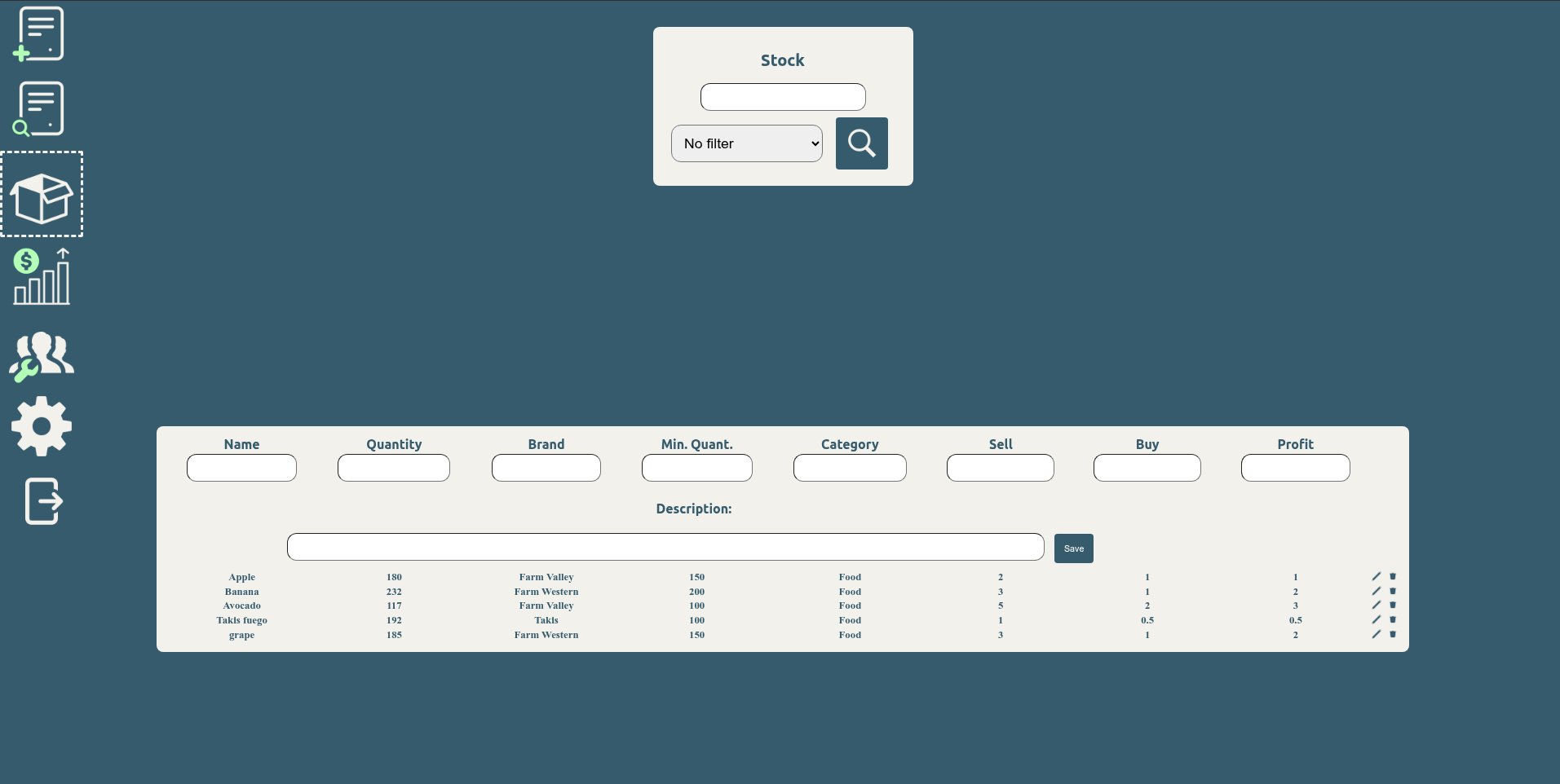1560x784 pixels.
Task: Select the document search sidebar icon
Action: [39, 108]
